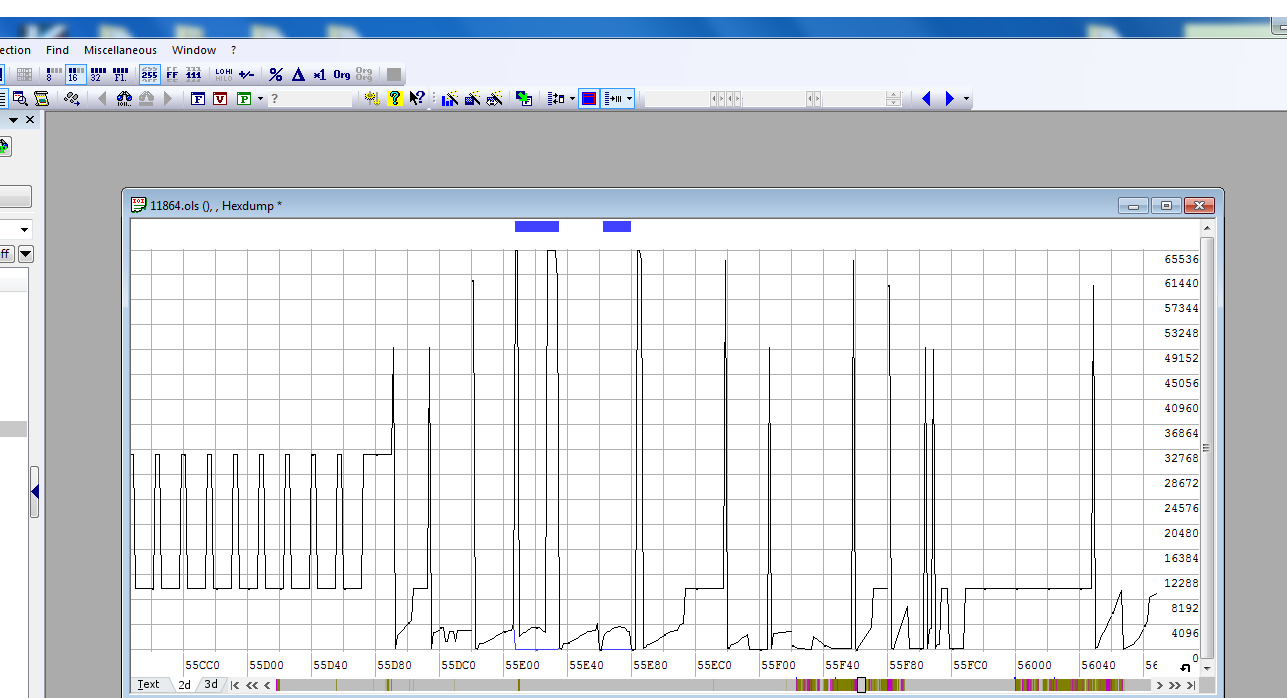Image resolution: width=1287 pixels, height=698 pixels.
Task: Open the Window menu
Action: 194,50
